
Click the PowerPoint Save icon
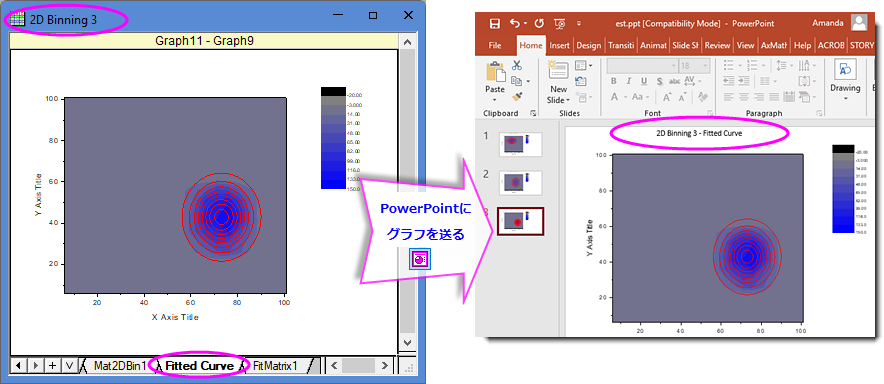coord(494,23)
